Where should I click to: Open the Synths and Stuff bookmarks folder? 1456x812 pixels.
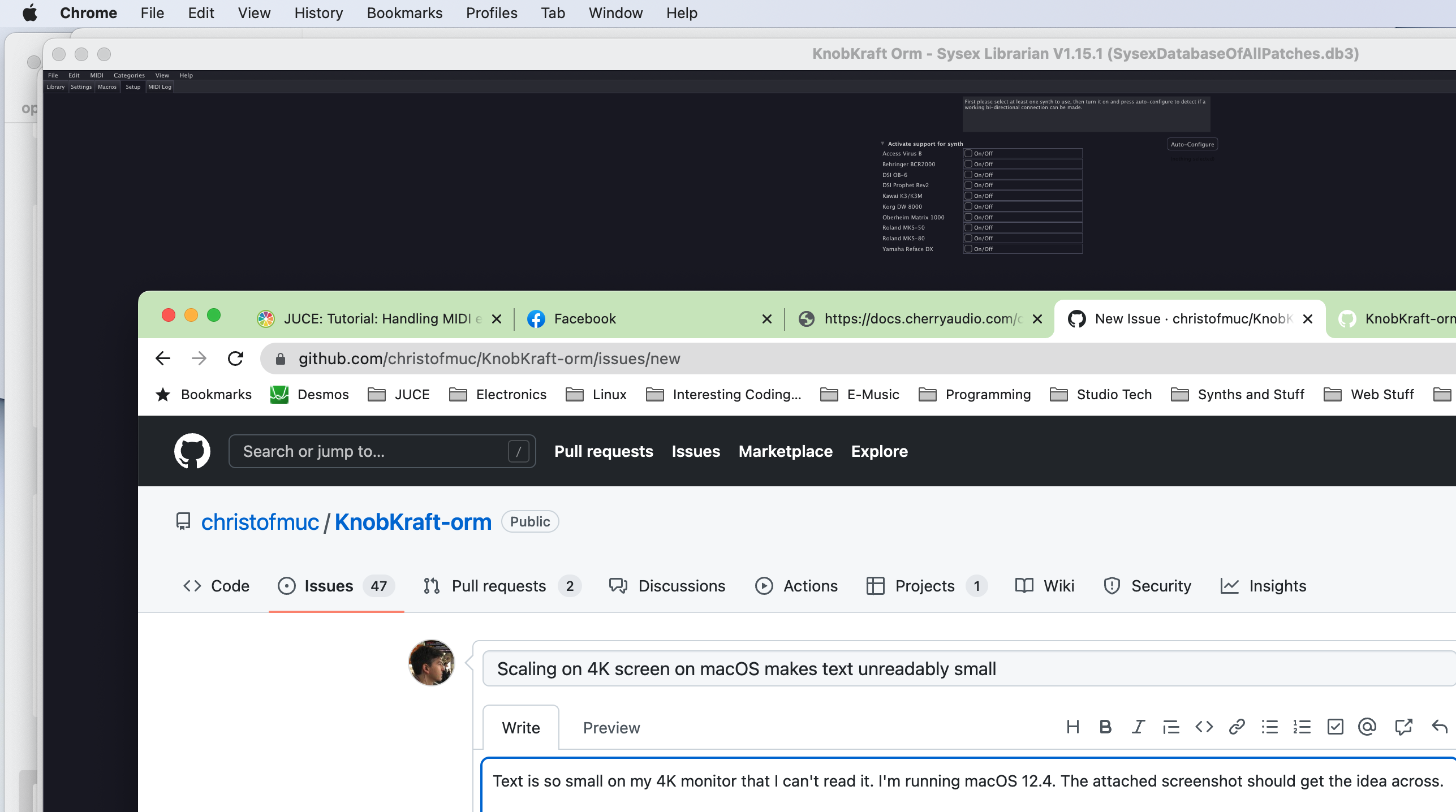(1238, 394)
